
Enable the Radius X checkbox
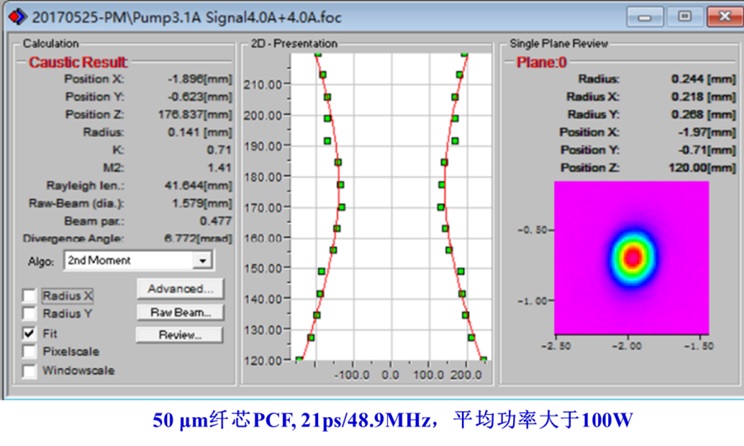(29, 296)
